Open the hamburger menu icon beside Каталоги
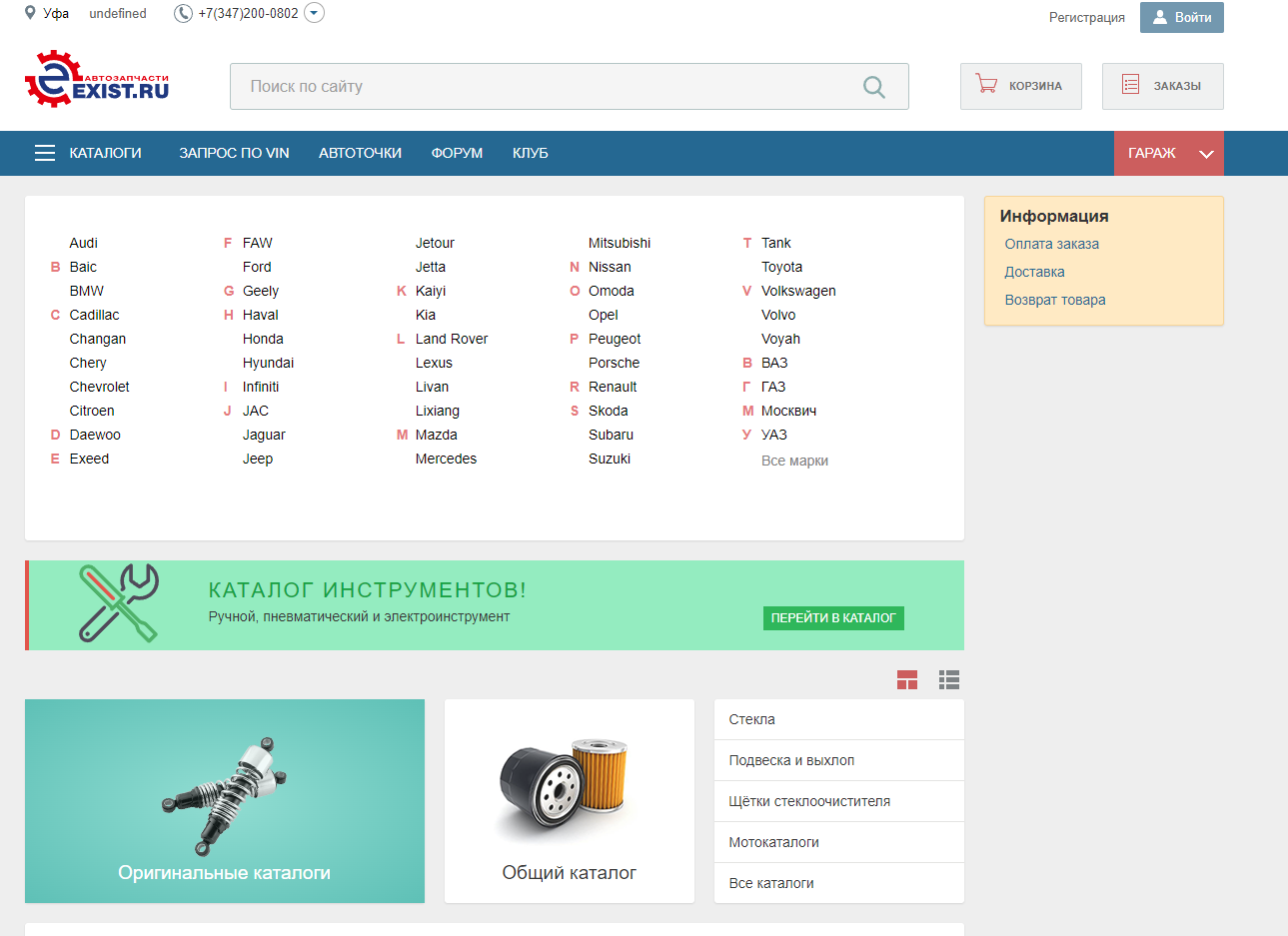 tap(45, 153)
